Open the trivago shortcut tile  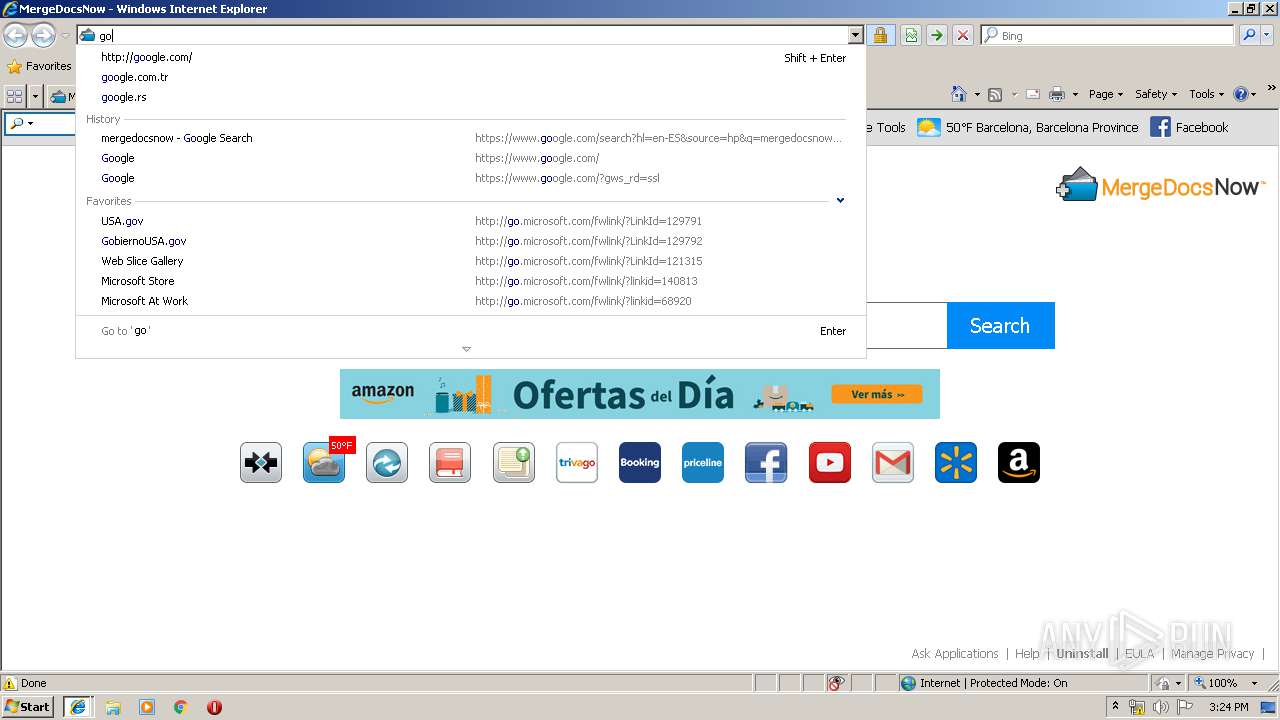pyautogui.click(x=577, y=463)
